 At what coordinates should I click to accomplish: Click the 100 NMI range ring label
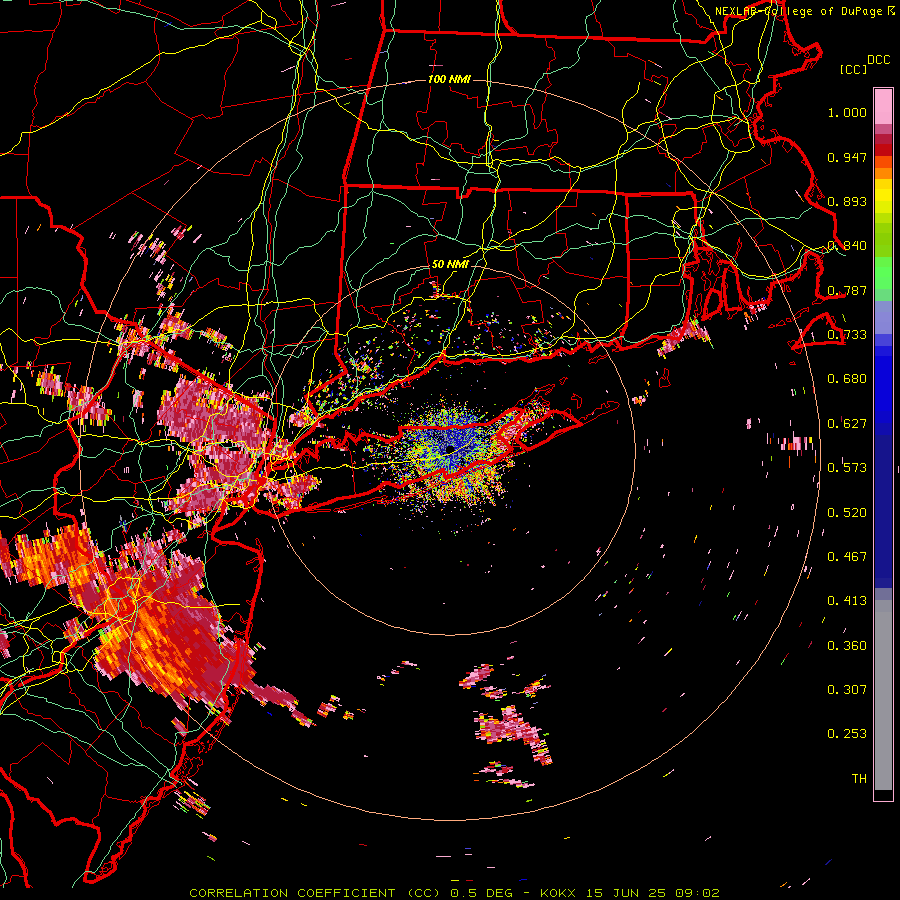click(x=449, y=79)
